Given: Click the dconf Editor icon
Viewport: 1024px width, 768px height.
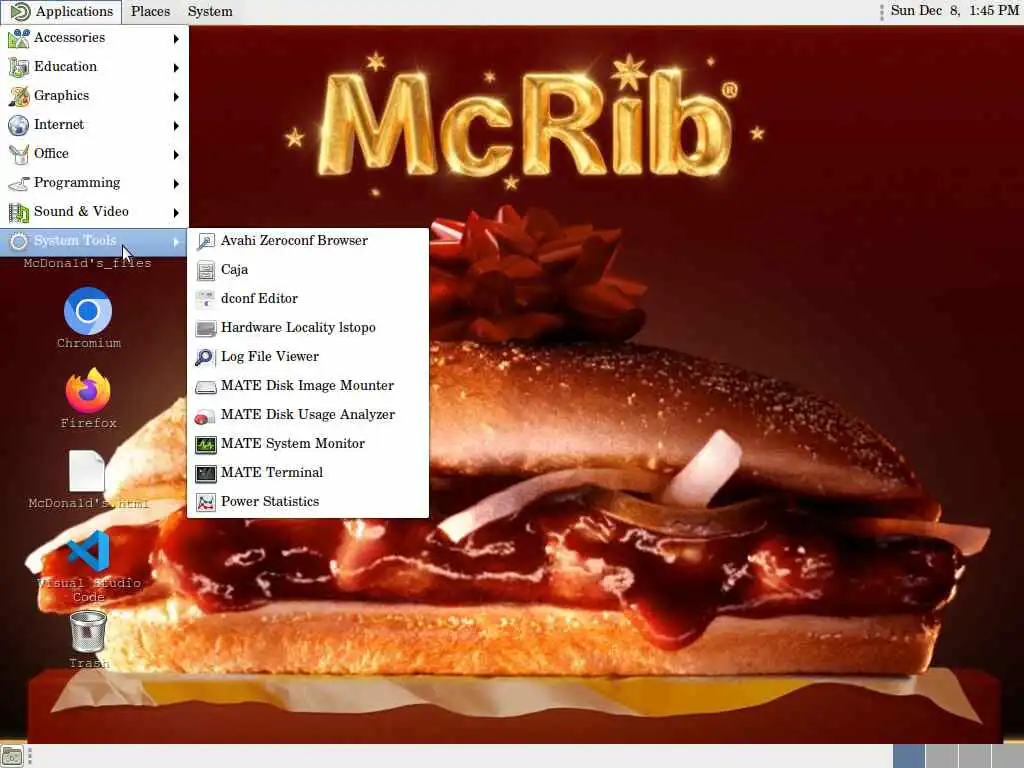Looking at the screenshot, I should 206,299.
